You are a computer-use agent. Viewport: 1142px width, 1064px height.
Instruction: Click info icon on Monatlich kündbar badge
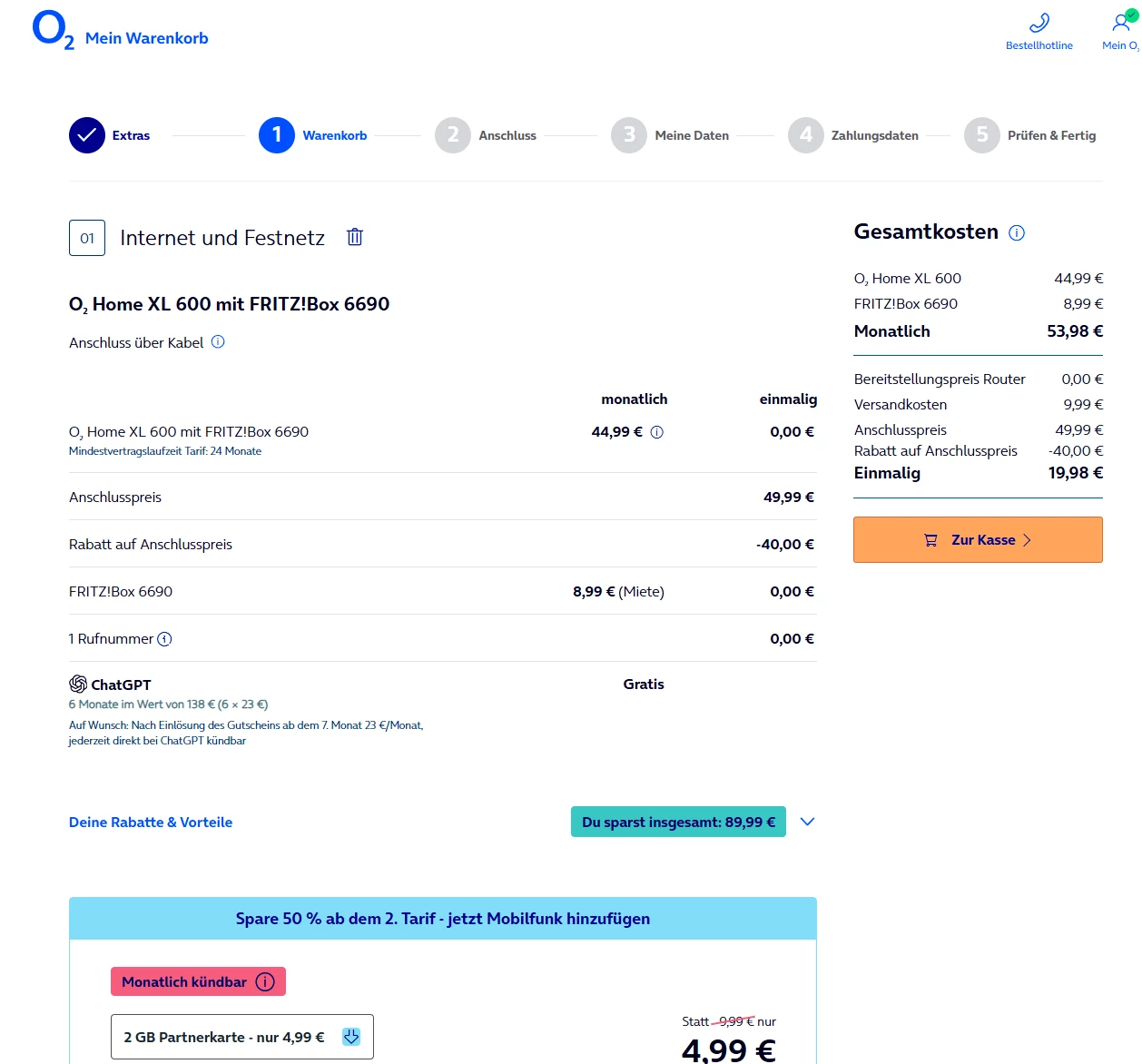click(265, 981)
